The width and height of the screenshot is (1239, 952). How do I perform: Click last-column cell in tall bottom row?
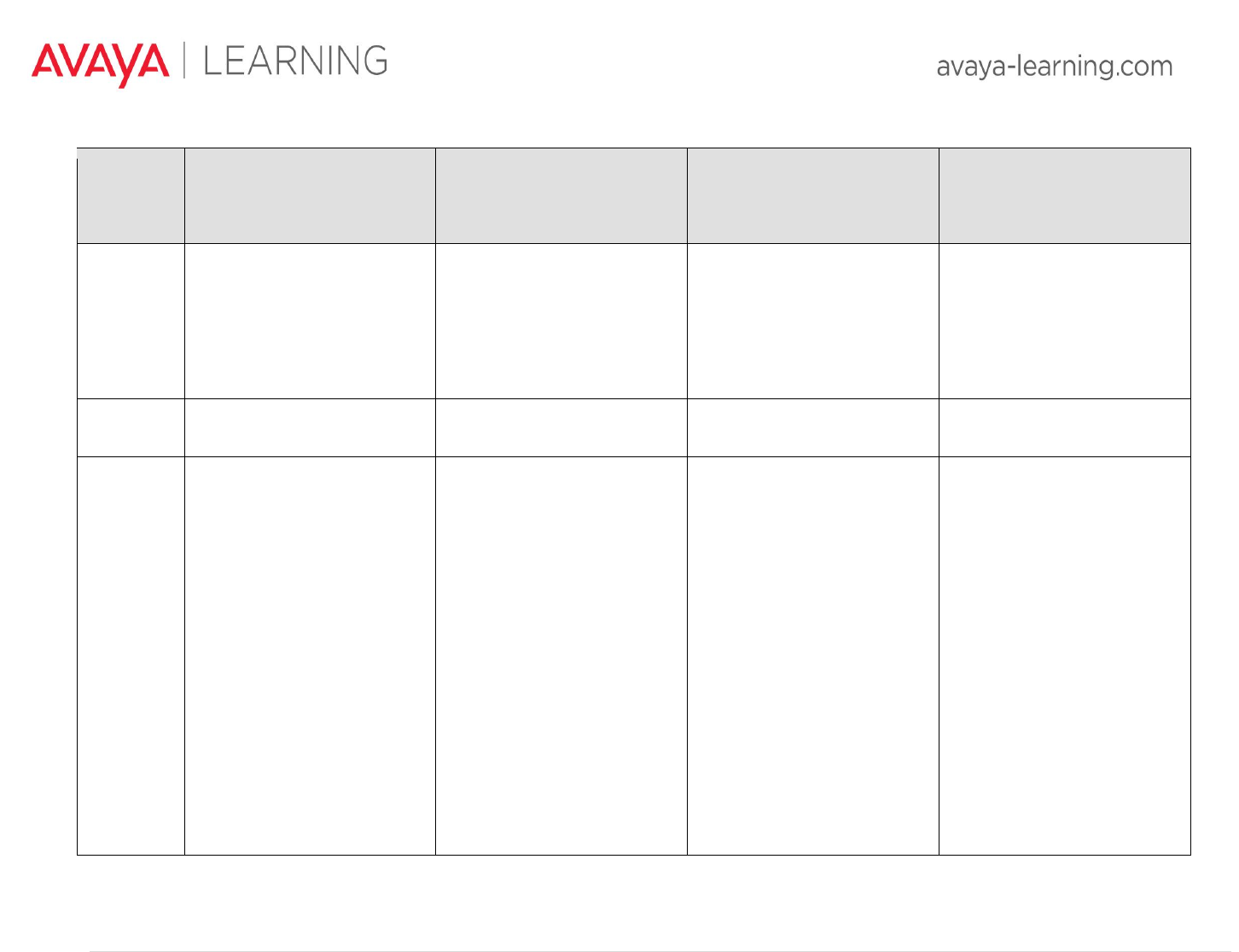(1065, 655)
